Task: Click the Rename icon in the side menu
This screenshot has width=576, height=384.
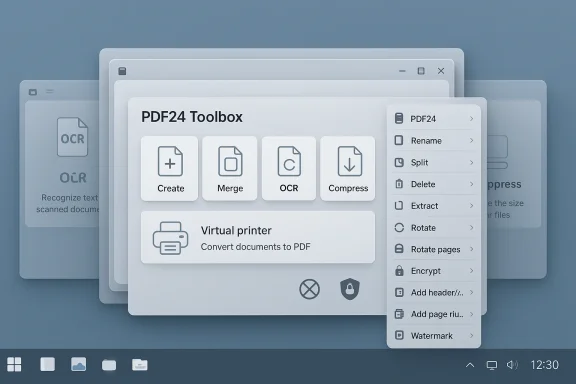Action: tap(399, 140)
